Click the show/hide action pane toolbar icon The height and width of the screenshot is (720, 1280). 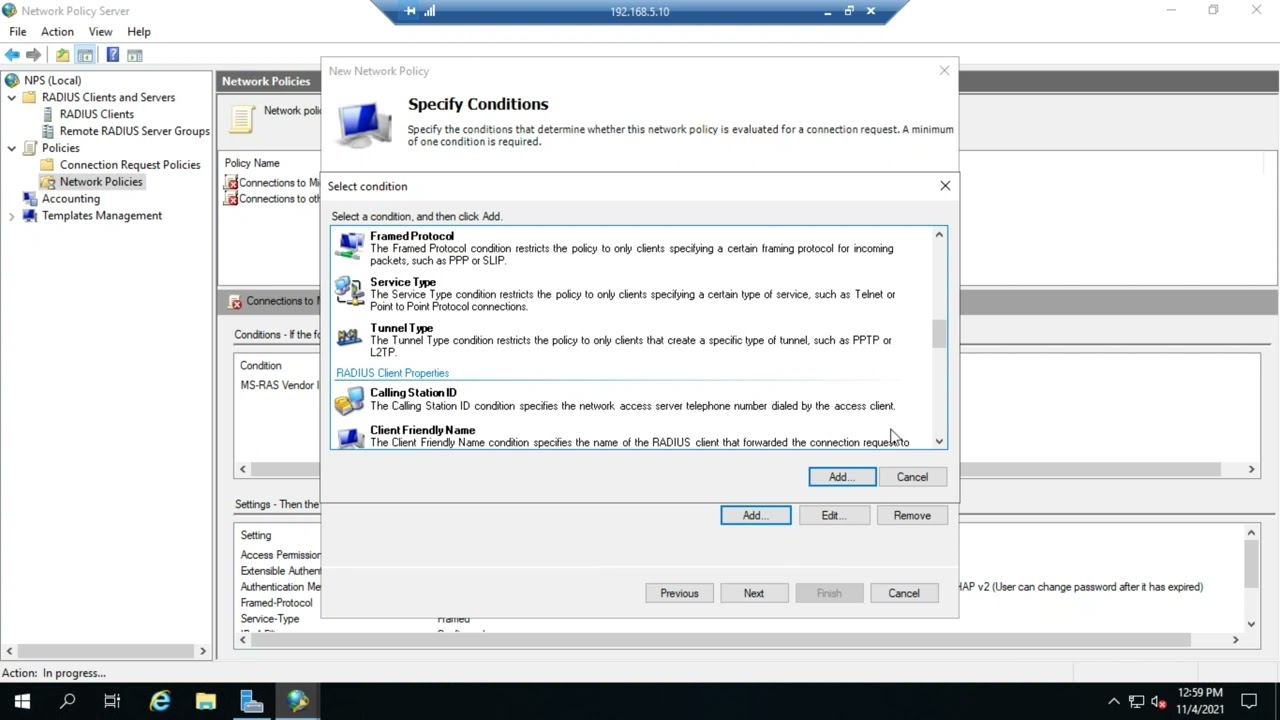coord(135,55)
